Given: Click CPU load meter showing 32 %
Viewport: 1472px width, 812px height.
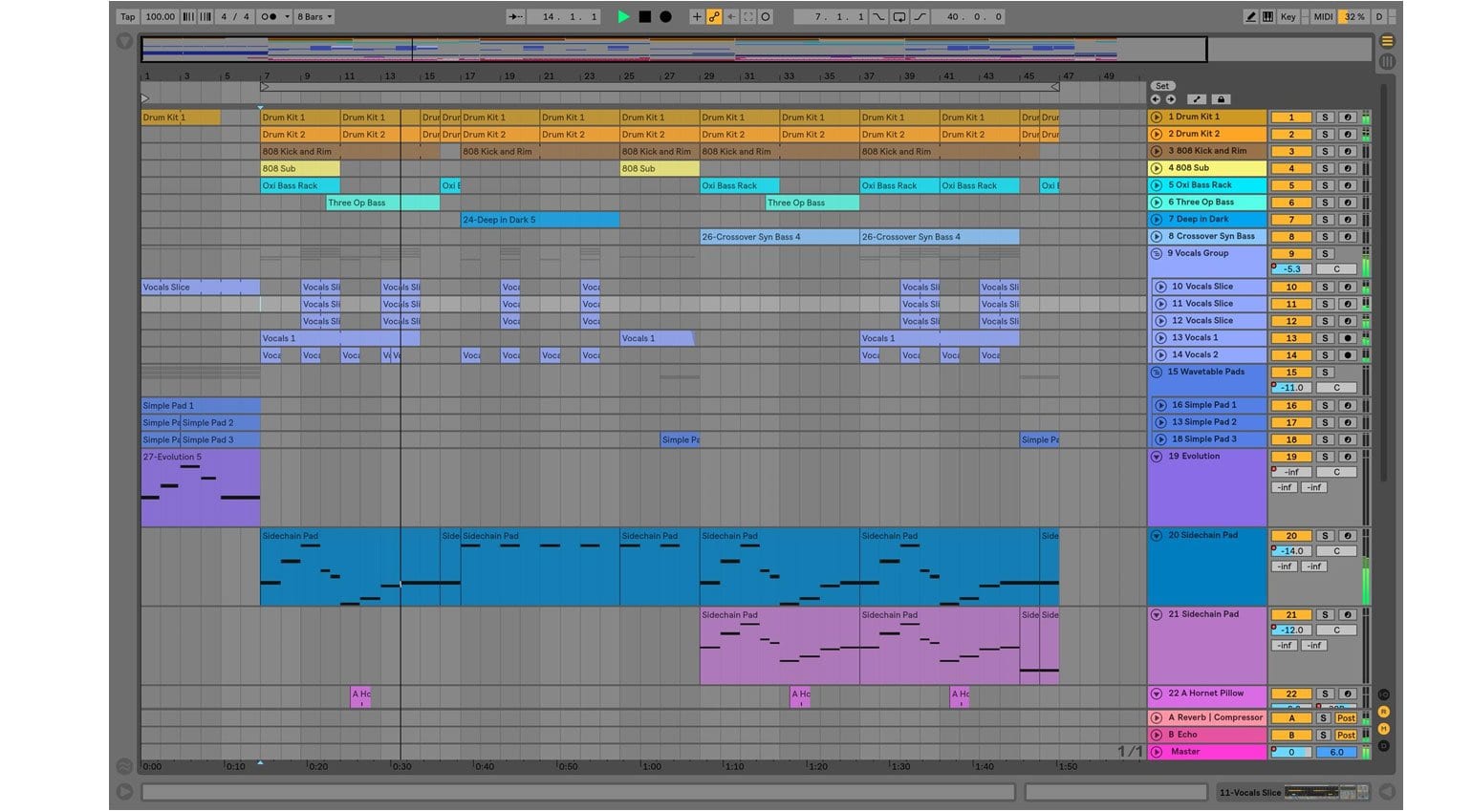Looking at the screenshot, I should 1354,16.
